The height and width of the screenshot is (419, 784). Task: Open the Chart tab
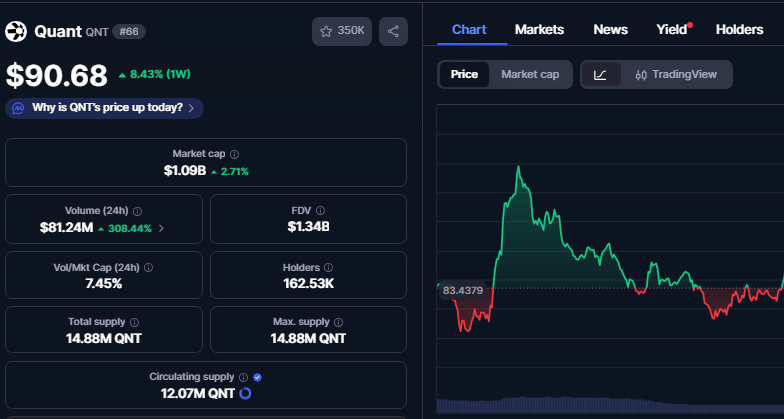[469, 30]
